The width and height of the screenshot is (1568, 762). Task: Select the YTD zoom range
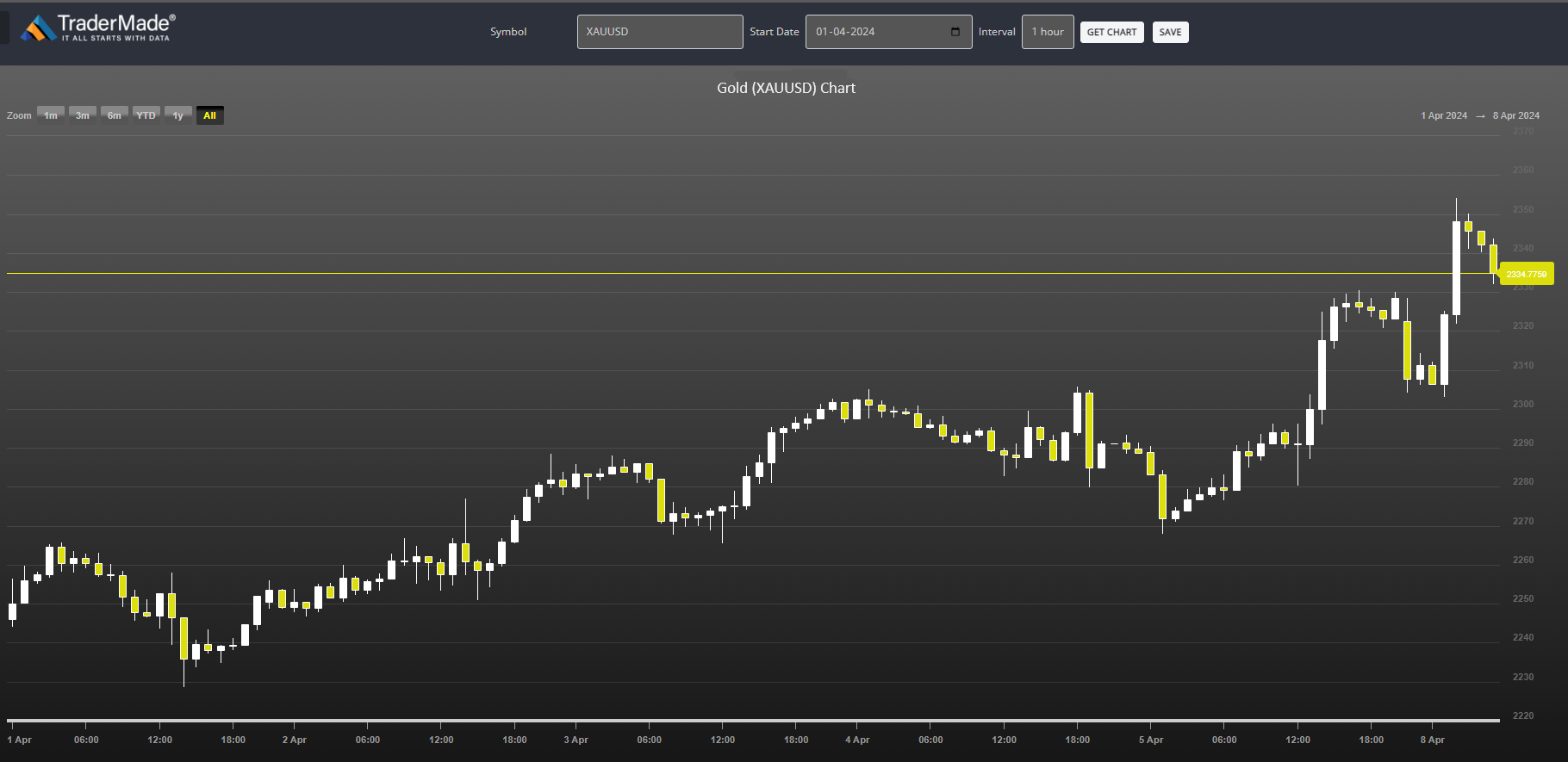[146, 115]
